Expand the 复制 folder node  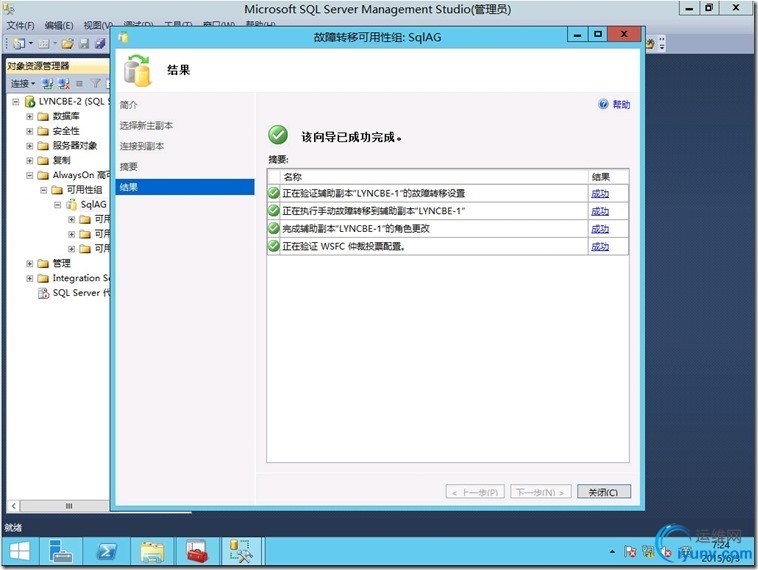click(29, 161)
